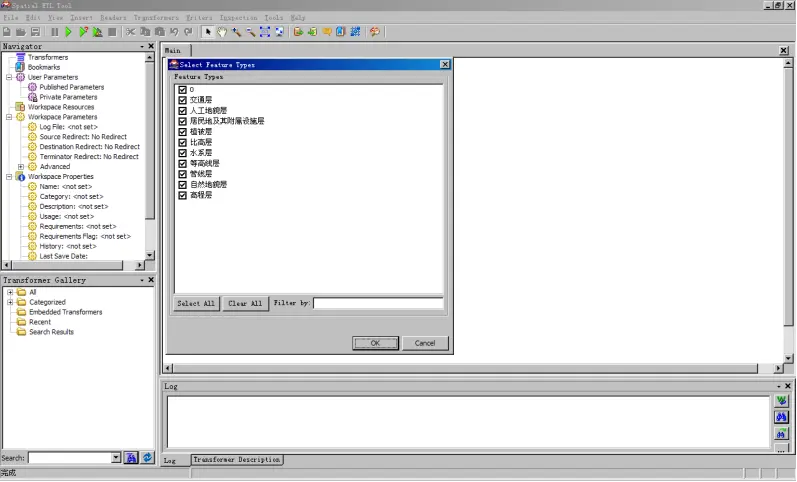Uncheck the 水系层 feature type checkbox
Image resolution: width=797 pixels, height=482 pixels.
pyautogui.click(x=182, y=153)
